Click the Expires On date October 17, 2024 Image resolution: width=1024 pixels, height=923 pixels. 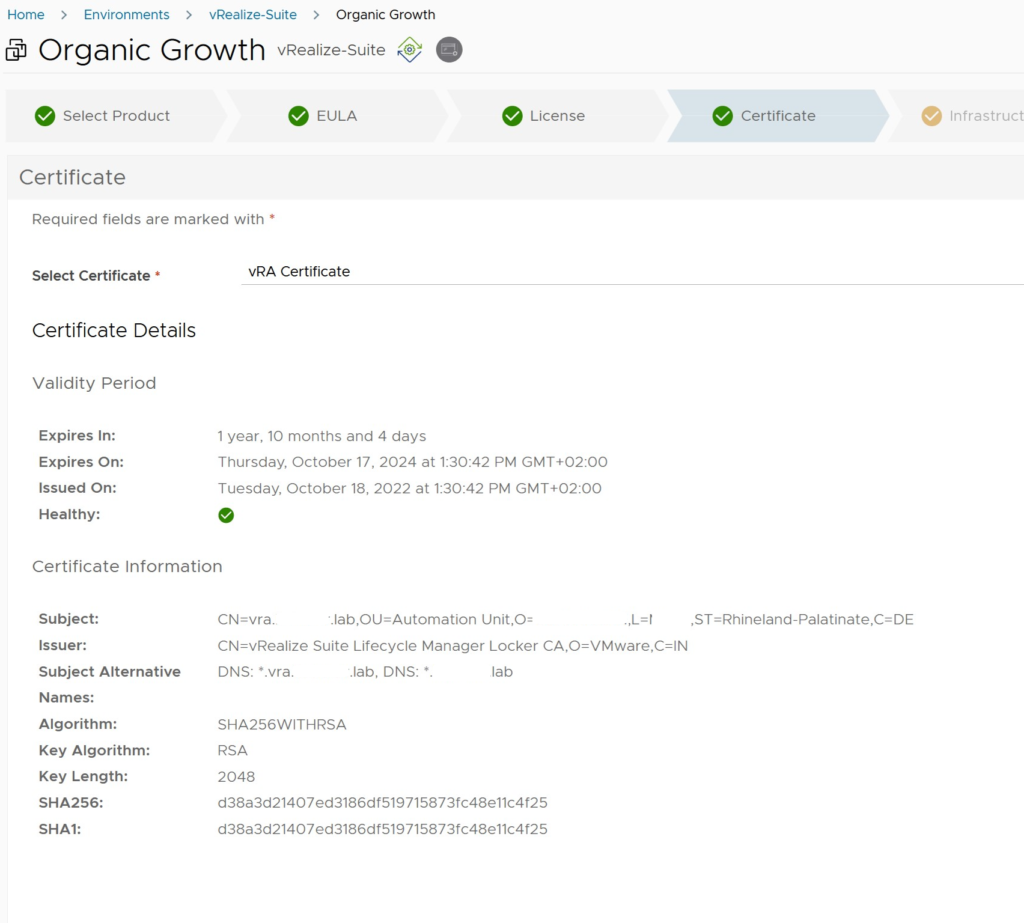pos(412,462)
